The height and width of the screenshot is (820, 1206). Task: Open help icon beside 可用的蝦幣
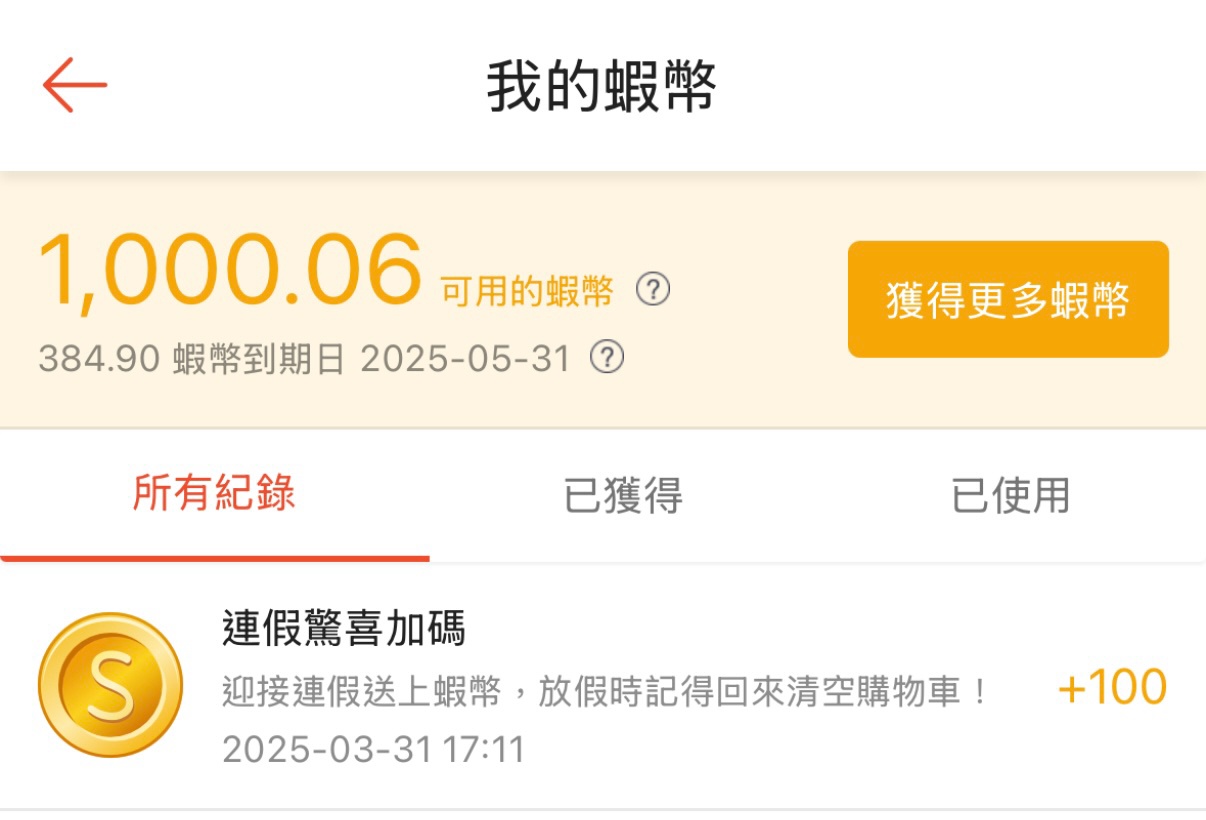[653, 290]
